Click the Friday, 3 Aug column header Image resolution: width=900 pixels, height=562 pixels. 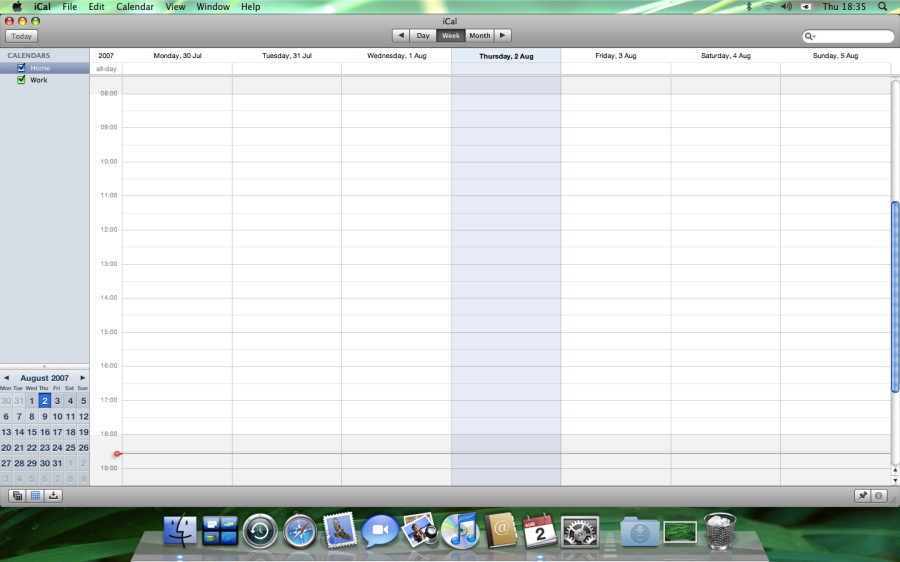point(616,56)
